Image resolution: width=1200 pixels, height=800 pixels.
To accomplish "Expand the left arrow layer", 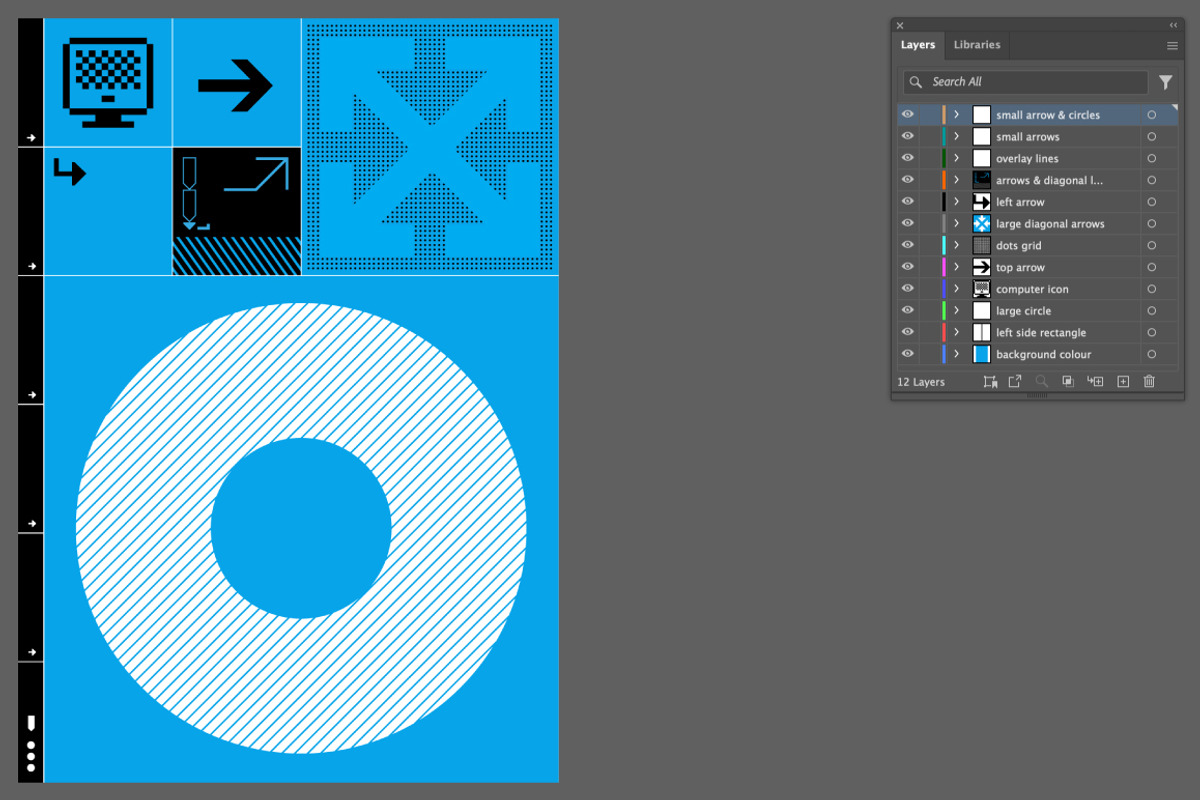I will (x=956, y=202).
